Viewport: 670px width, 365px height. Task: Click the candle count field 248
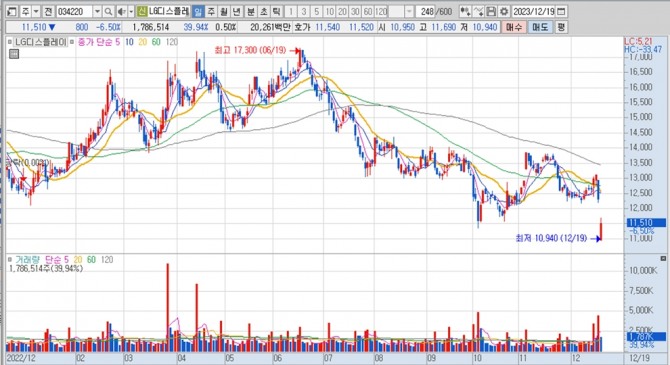coord(426,12)
